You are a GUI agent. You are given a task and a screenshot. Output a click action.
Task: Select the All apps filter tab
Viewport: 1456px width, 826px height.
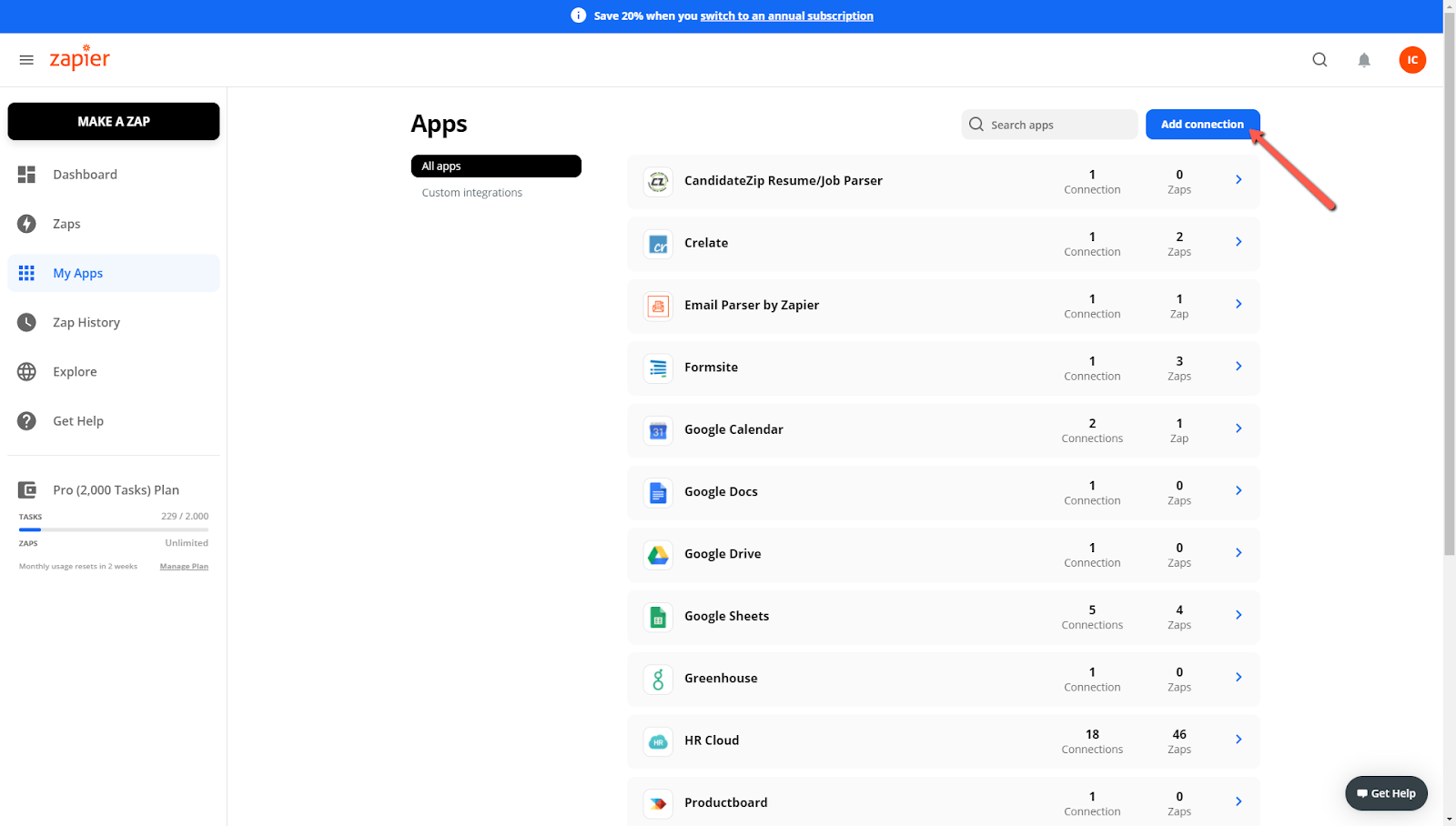496,166
